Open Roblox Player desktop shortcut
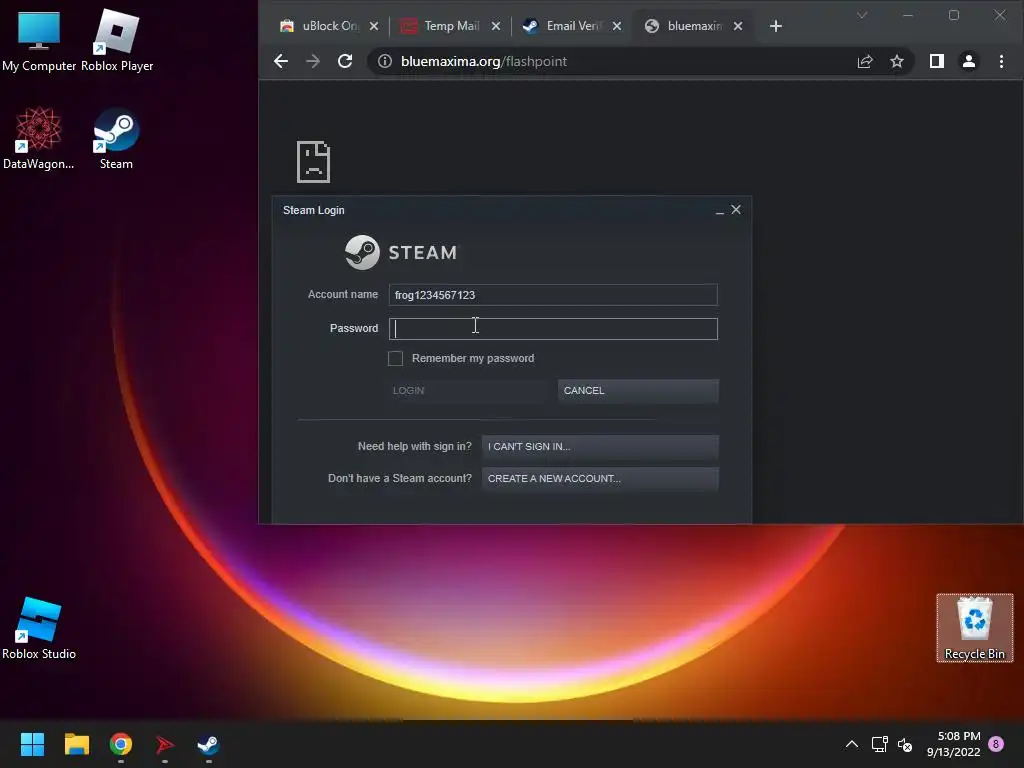The image size is (1024, 768). coord(117,40)
